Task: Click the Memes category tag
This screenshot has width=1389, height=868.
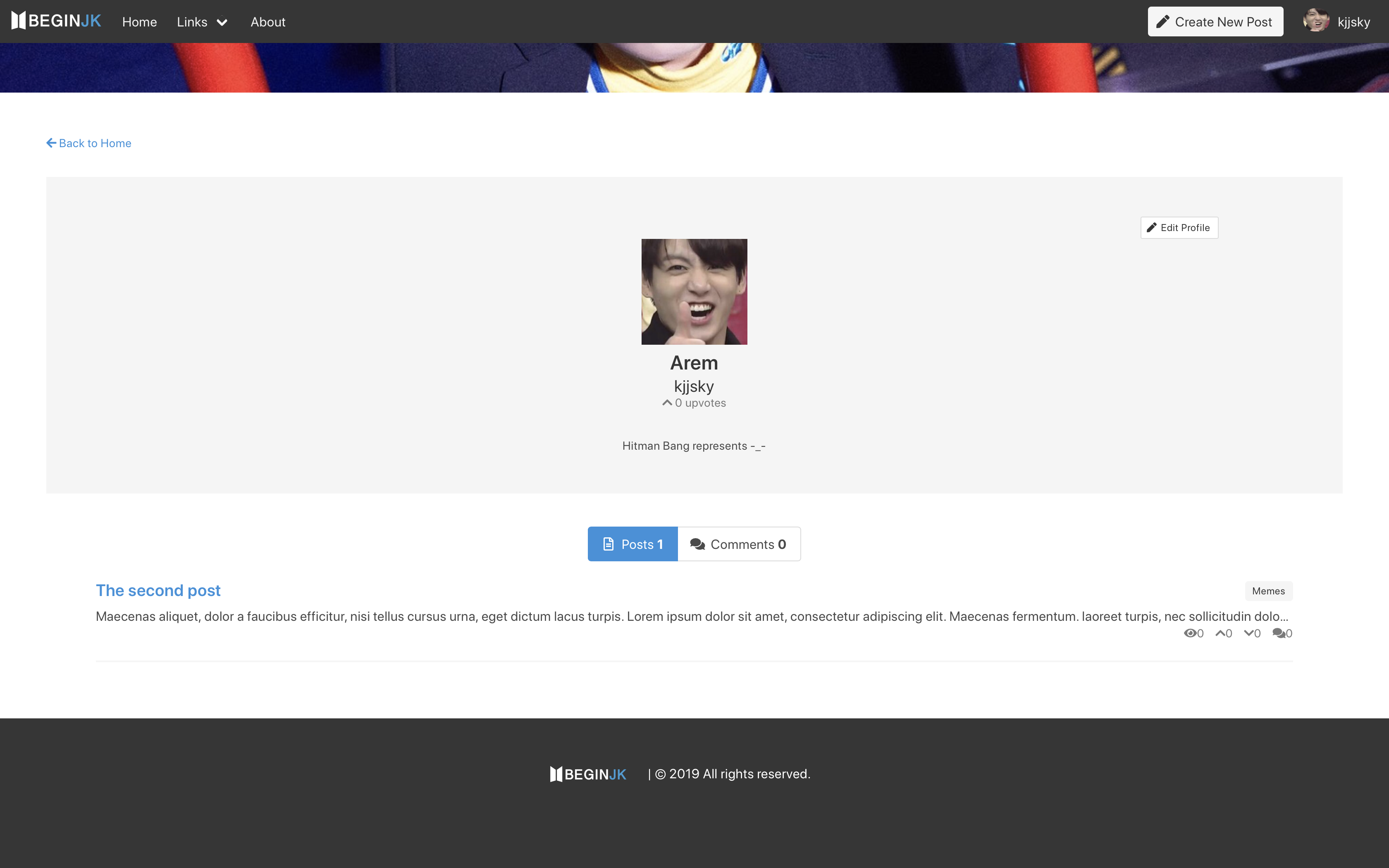Action: pos(1268,591)
